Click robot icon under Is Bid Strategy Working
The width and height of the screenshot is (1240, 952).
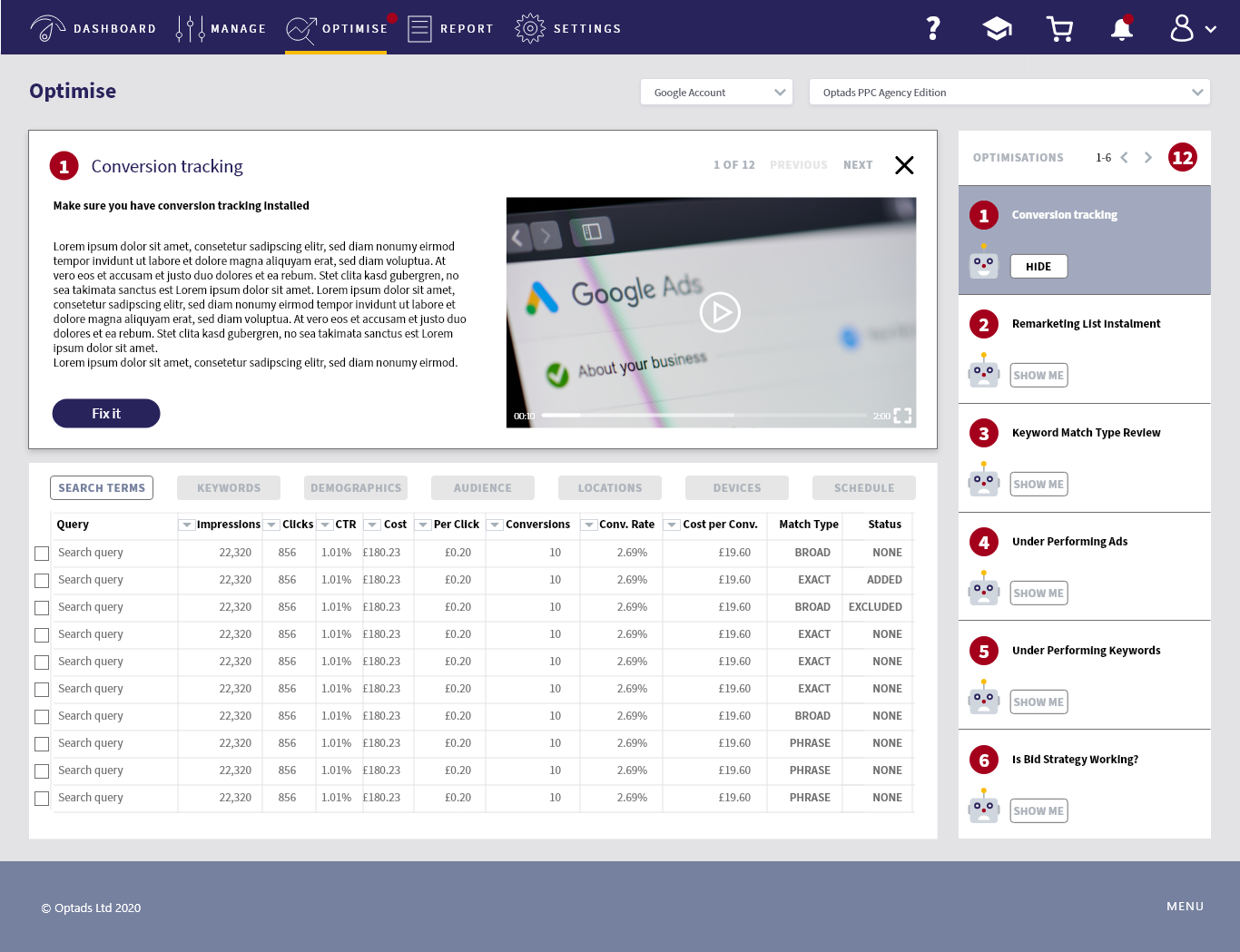tap(984, 807)
